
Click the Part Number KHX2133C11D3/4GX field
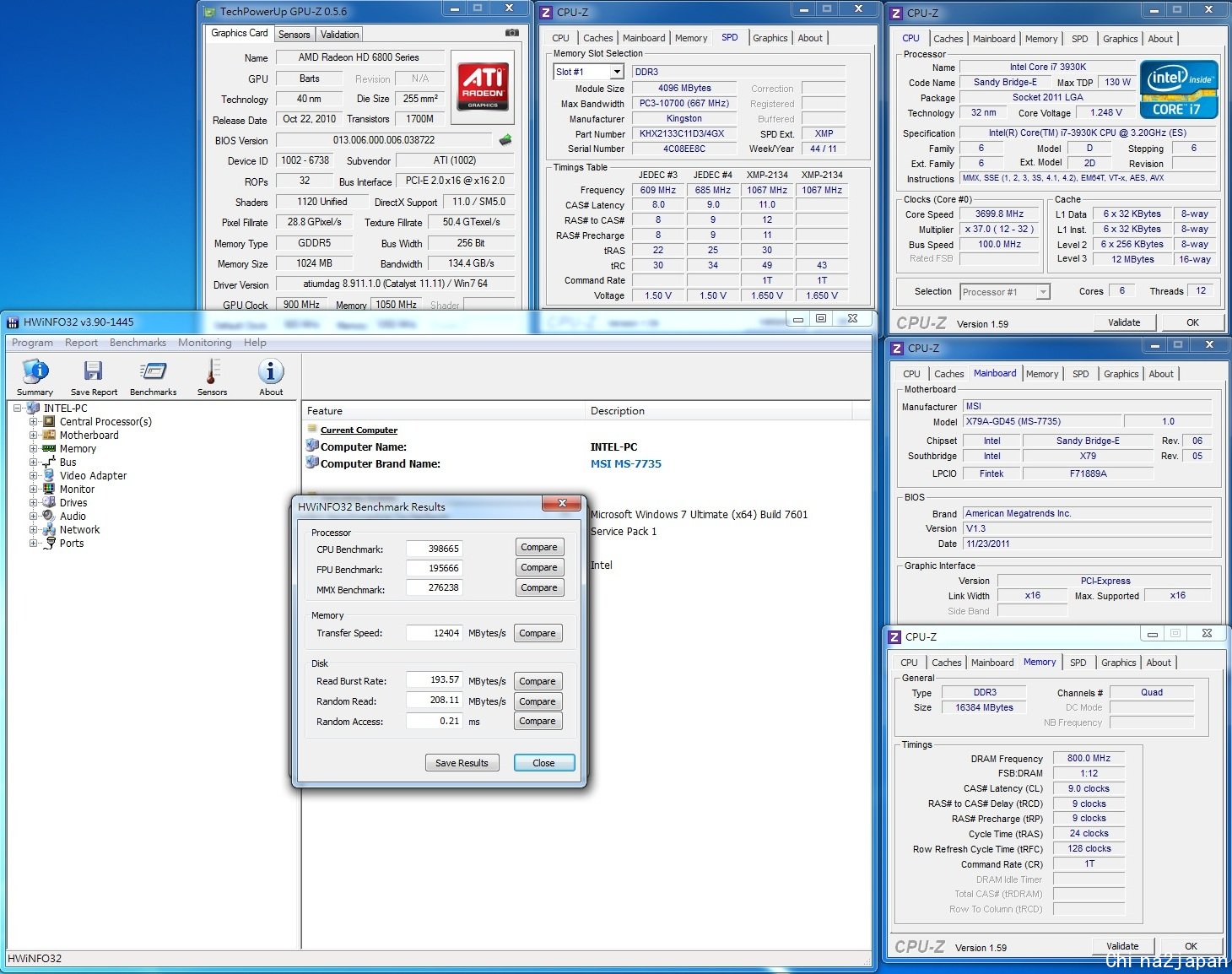(684, 133)
